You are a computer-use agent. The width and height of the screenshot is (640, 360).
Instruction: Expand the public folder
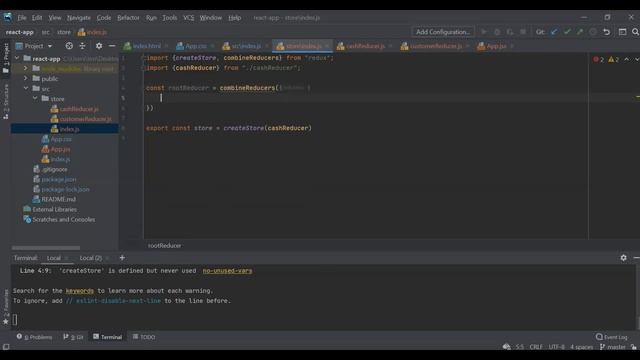26,78
